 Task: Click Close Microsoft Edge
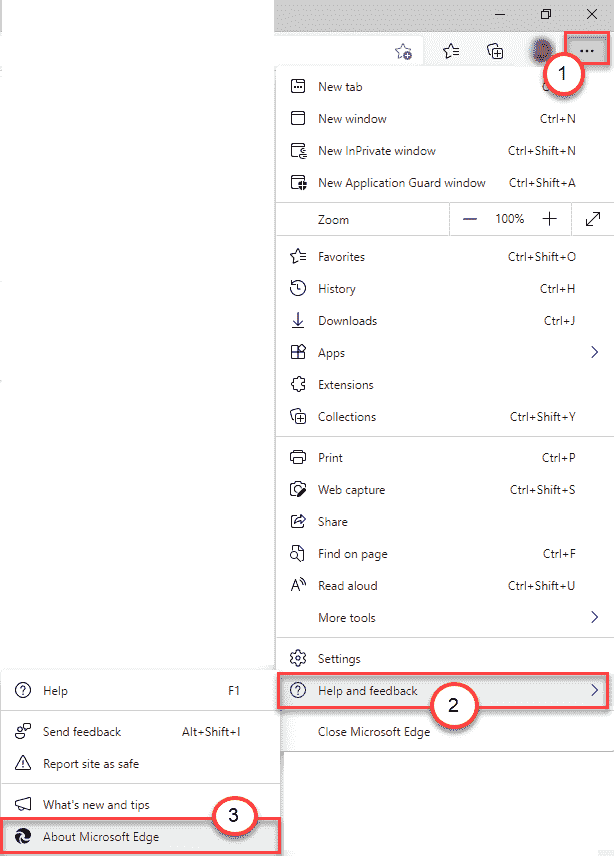point(373,732)
